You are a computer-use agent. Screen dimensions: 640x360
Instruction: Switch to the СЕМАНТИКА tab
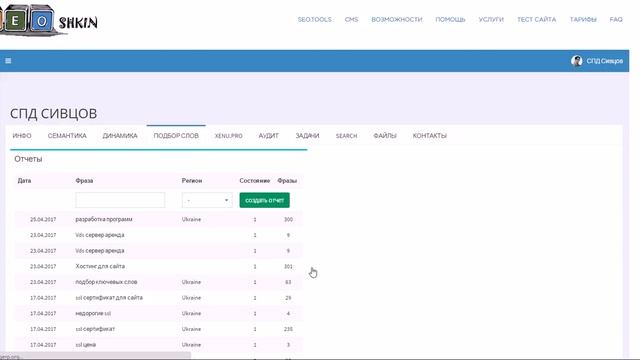pos(67,136)
